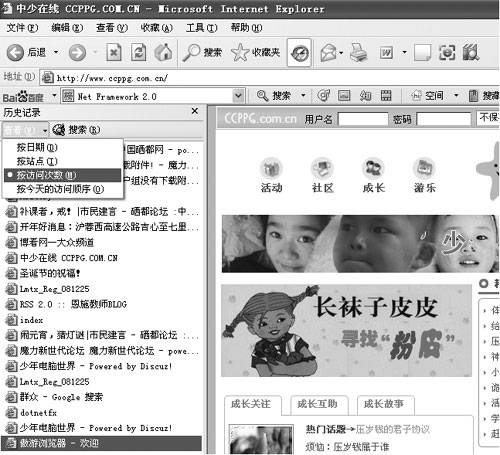Select 按今天的访问顺序 sort option
The width and height of the screenshot is (500, 455).
[62, 189]
